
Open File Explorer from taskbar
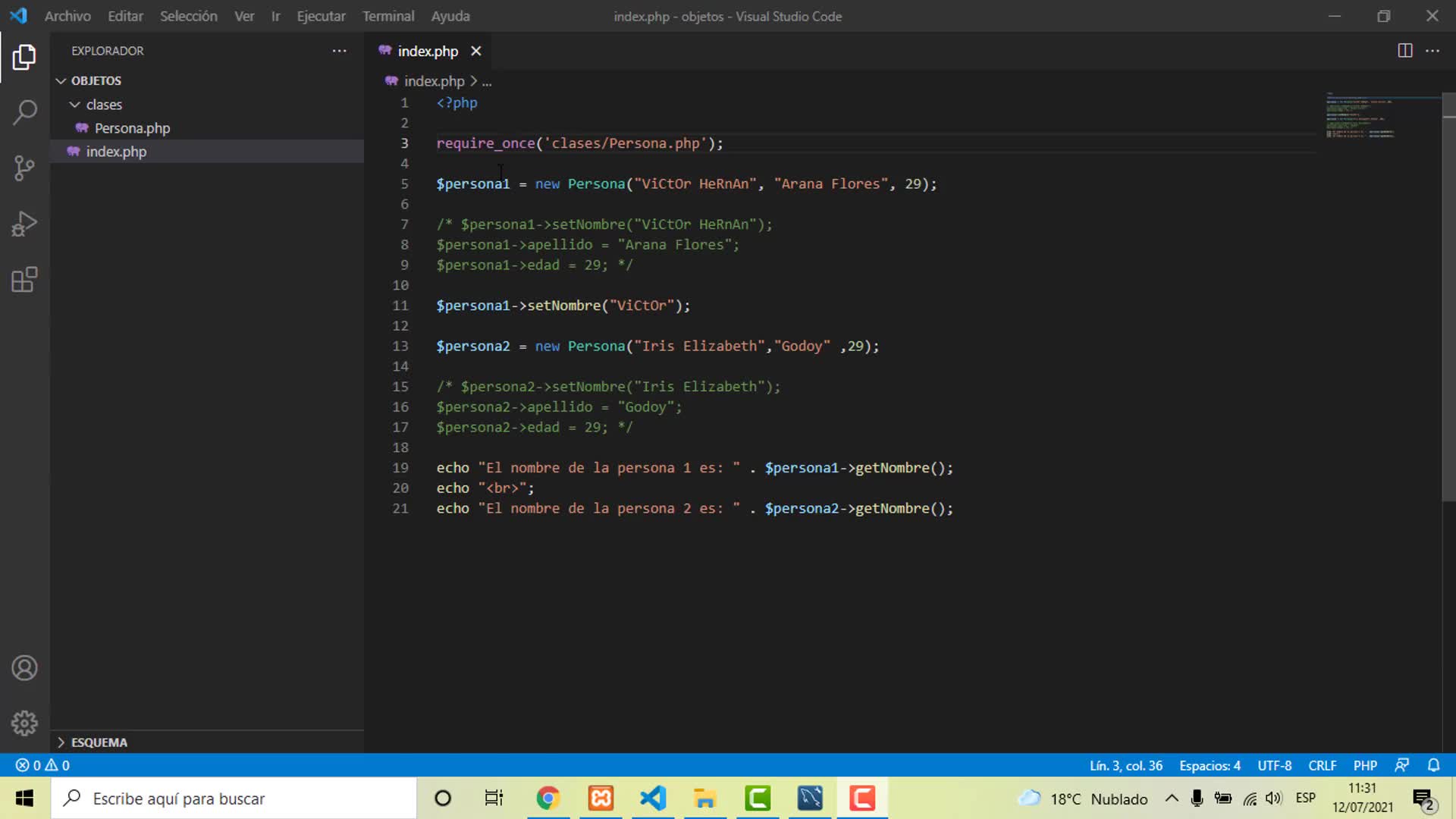pos(704,798)
